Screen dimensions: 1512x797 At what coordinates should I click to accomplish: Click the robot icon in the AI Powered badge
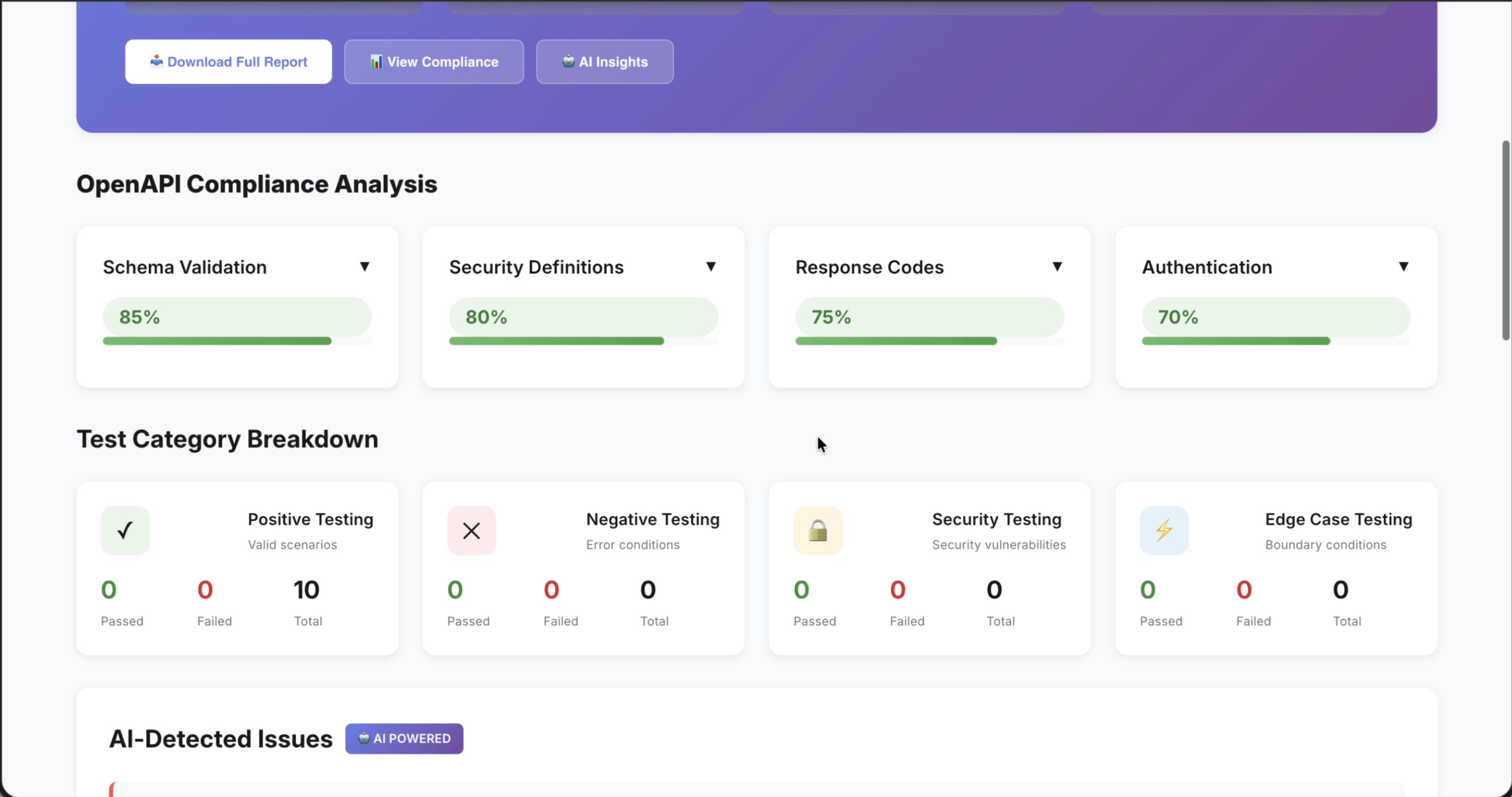coord(365,739)
